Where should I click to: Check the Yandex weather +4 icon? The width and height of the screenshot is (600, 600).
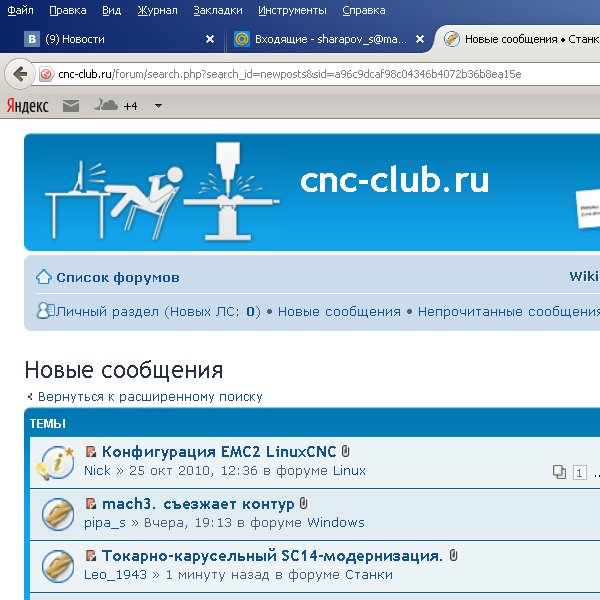pos(116,105)
